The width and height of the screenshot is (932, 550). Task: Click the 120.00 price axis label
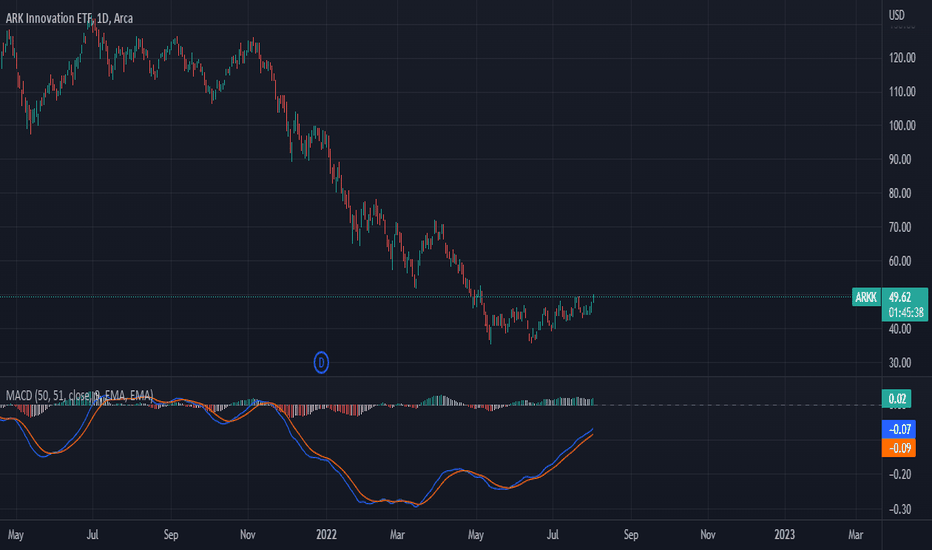[x=902, y=58]
